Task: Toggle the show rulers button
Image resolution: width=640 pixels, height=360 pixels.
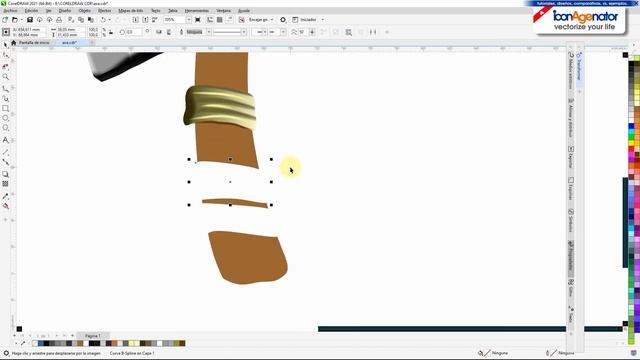Action: point(210,20)
